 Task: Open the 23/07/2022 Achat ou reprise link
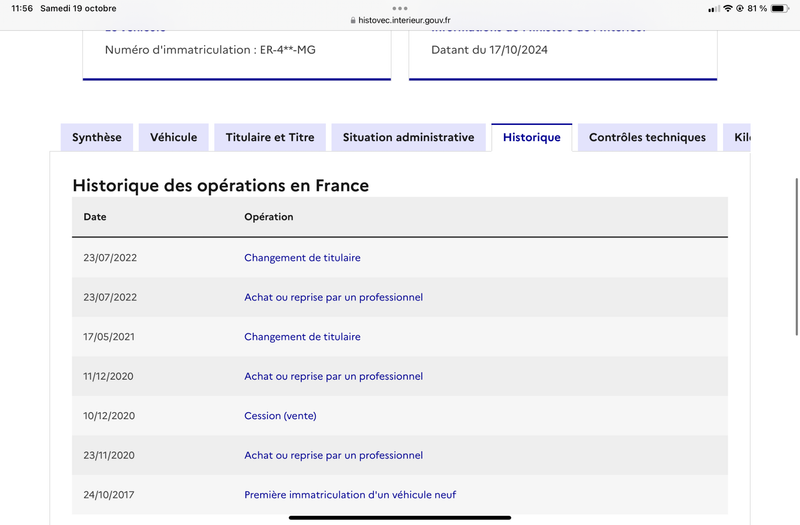(333, 297)
